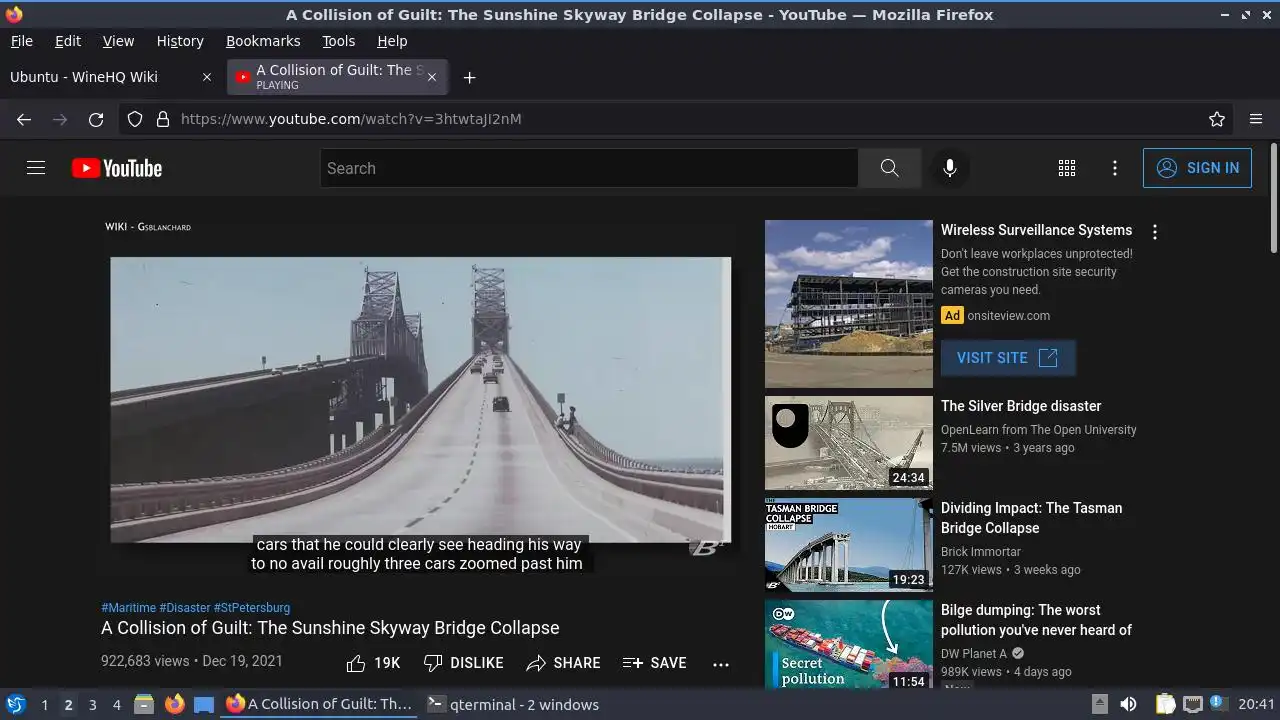
Task: Open the volume control in tray
Action: click(x=1128, y=704)
